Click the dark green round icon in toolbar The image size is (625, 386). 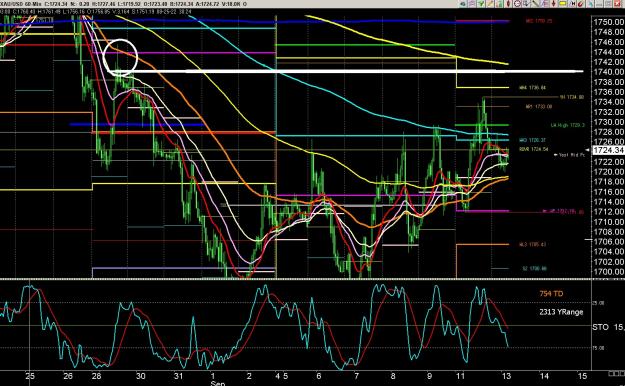click(462, 4)
